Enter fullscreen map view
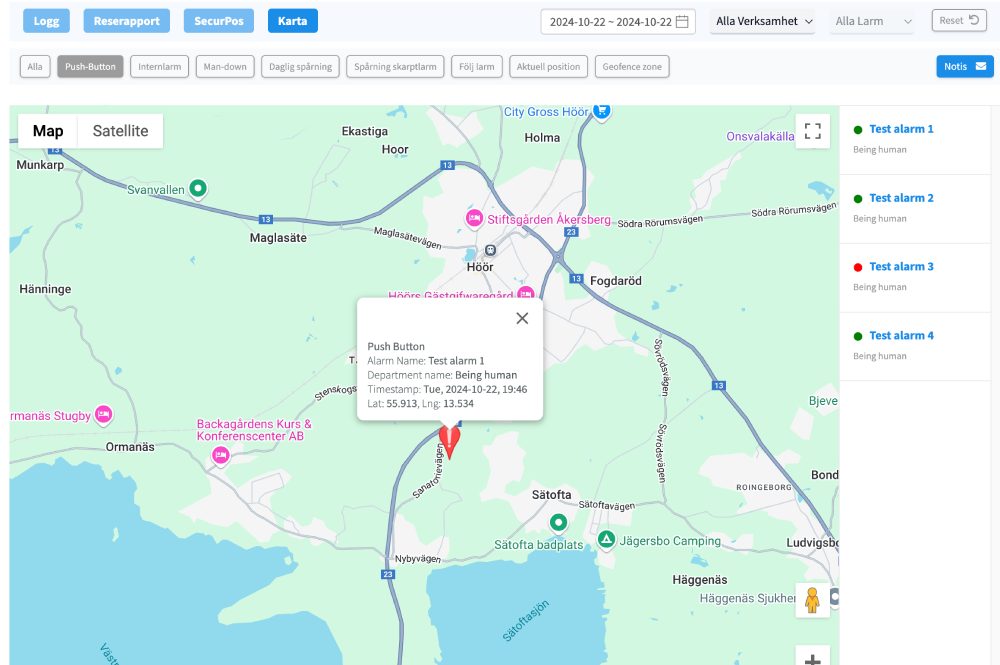The image size is (1000, 665). [x=813, y=131]
